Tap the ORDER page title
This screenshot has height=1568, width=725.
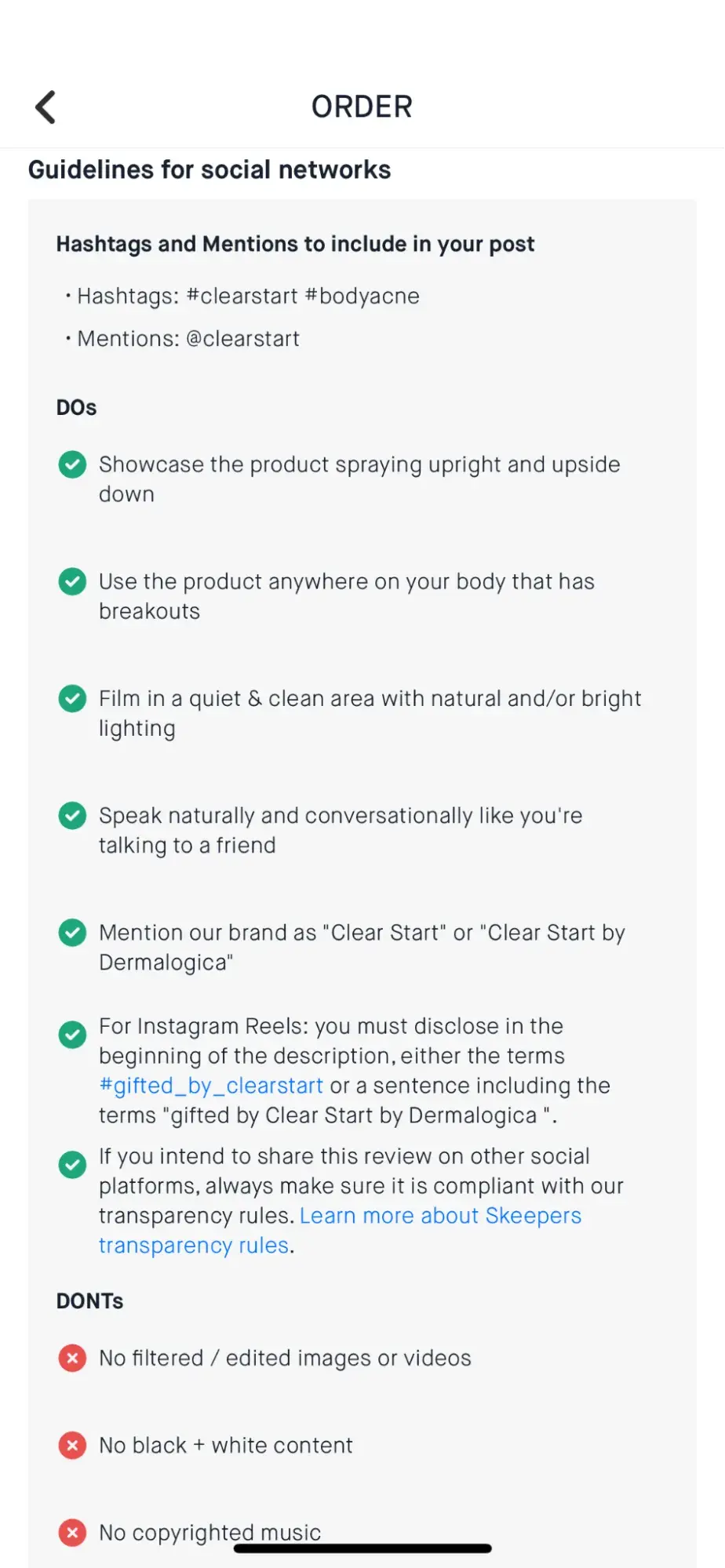362,107
